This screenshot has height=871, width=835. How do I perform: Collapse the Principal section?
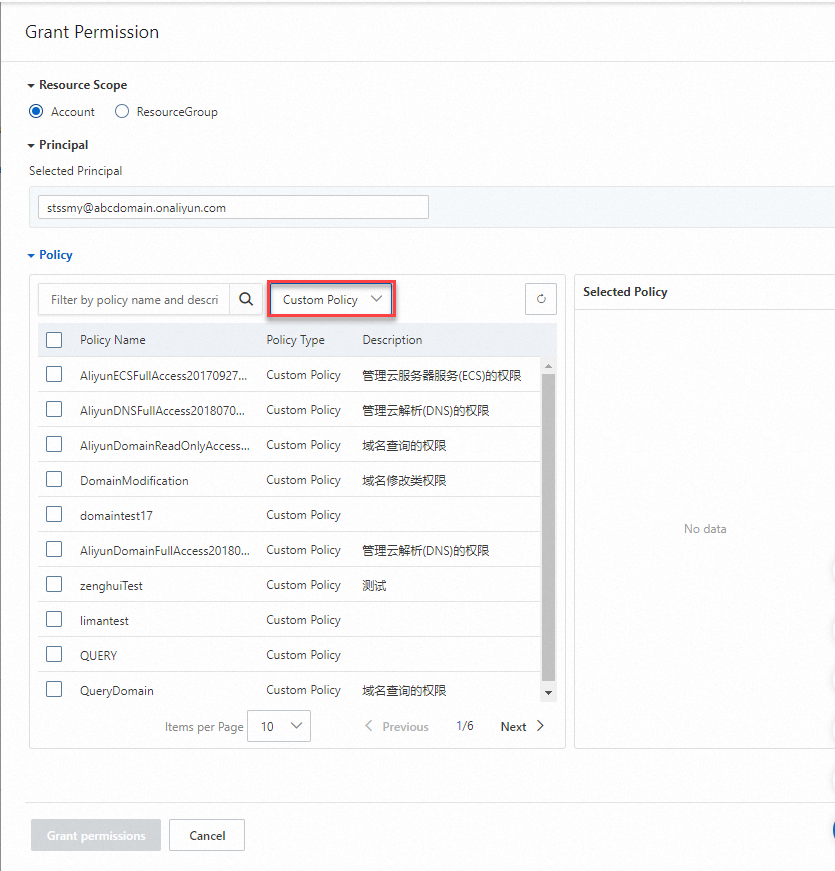(31, 146)
